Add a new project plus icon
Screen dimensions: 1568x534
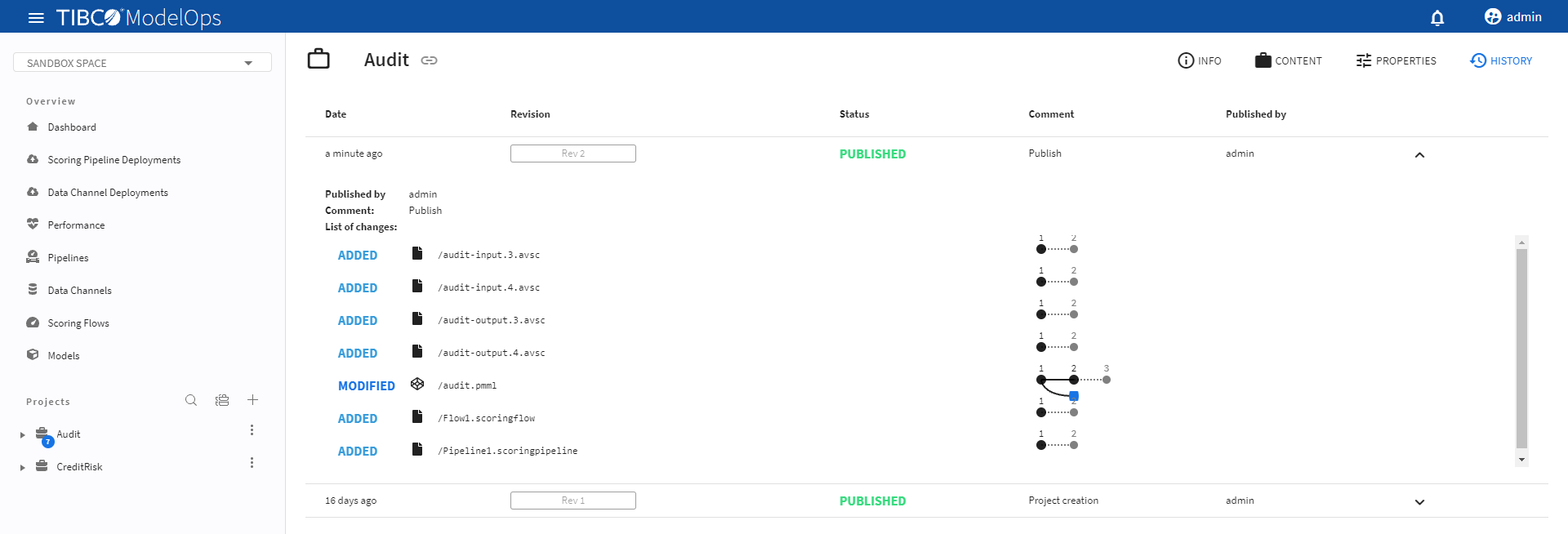pyautogui.click(x=253, y=400)
